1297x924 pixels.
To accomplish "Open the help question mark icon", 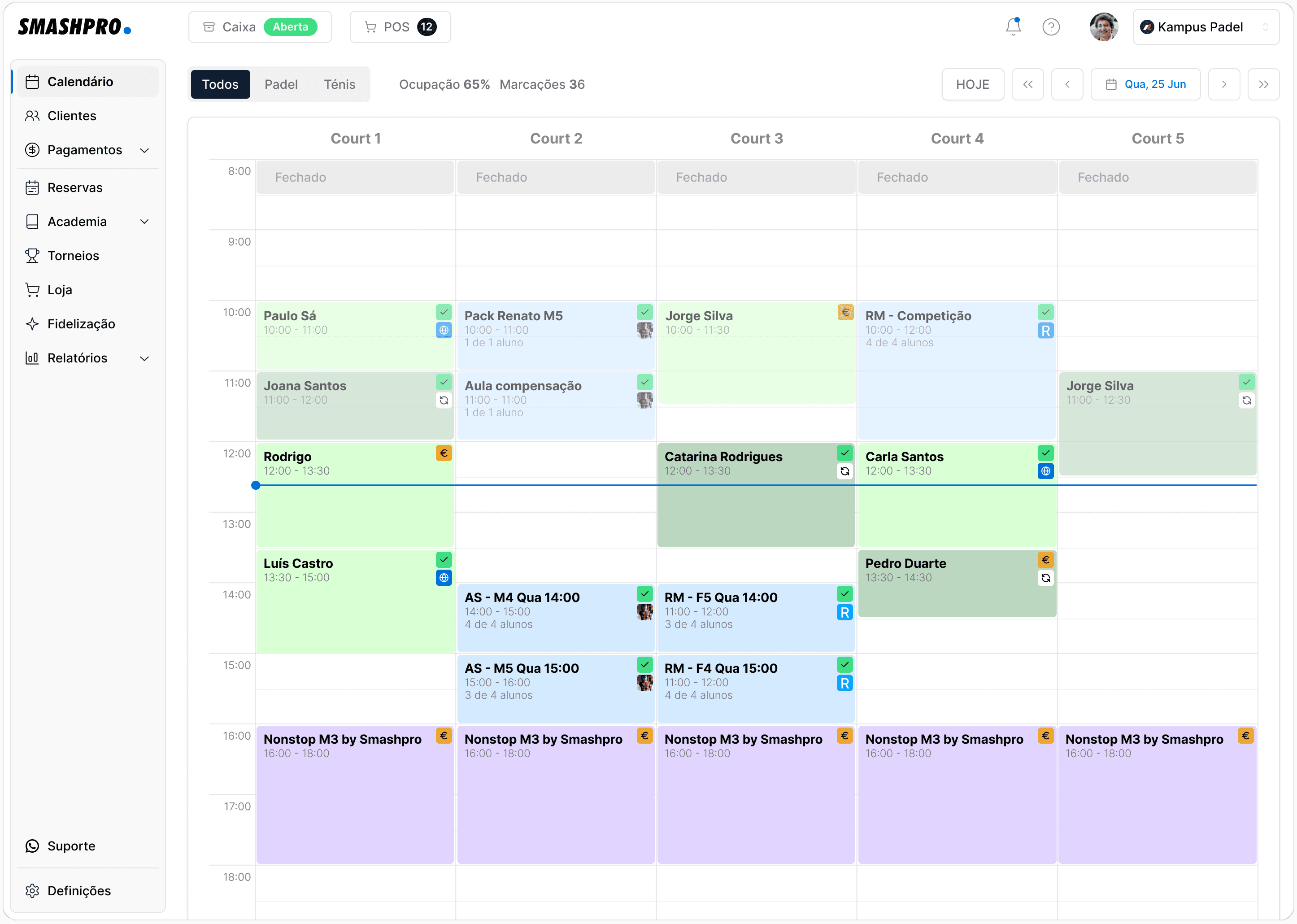I will tap(1051, 27).
